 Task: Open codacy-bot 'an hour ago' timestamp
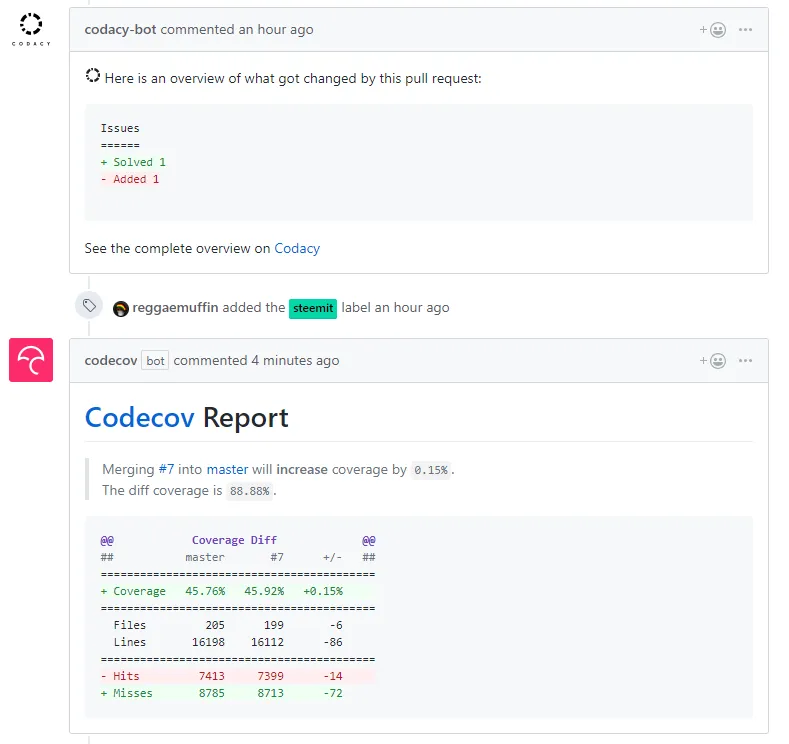tap(276, 30)
